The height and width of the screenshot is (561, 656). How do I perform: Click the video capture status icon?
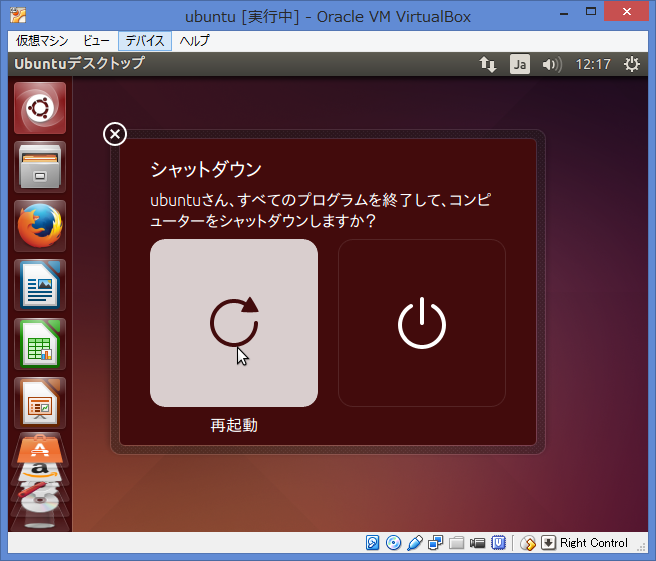pos(477,543)
